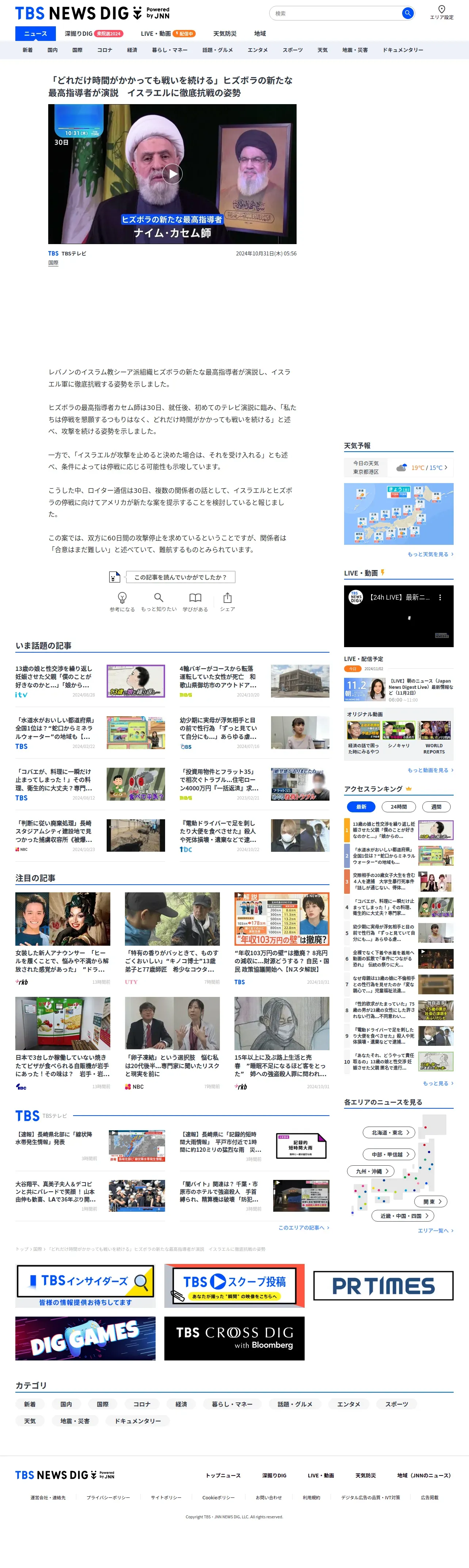Open プライバシーポリシー in the footer
Screen dimensions: 469x1568
[x=108, y=1497]
